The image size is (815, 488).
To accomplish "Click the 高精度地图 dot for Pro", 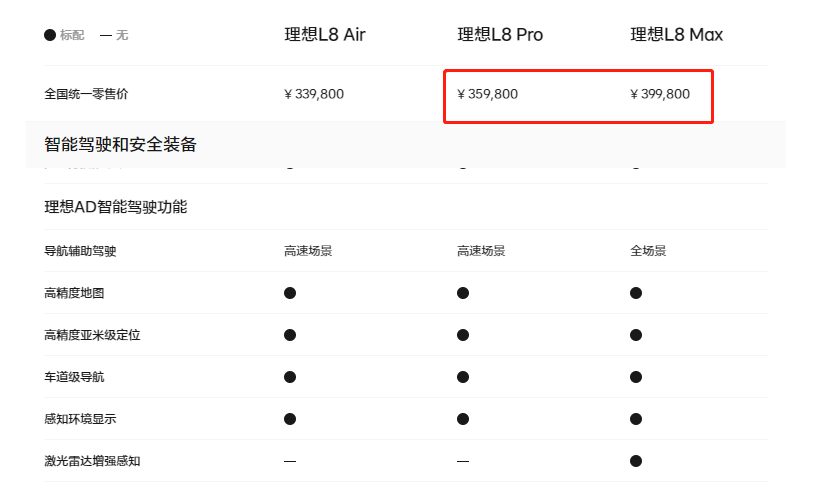I will click(463, 293).
